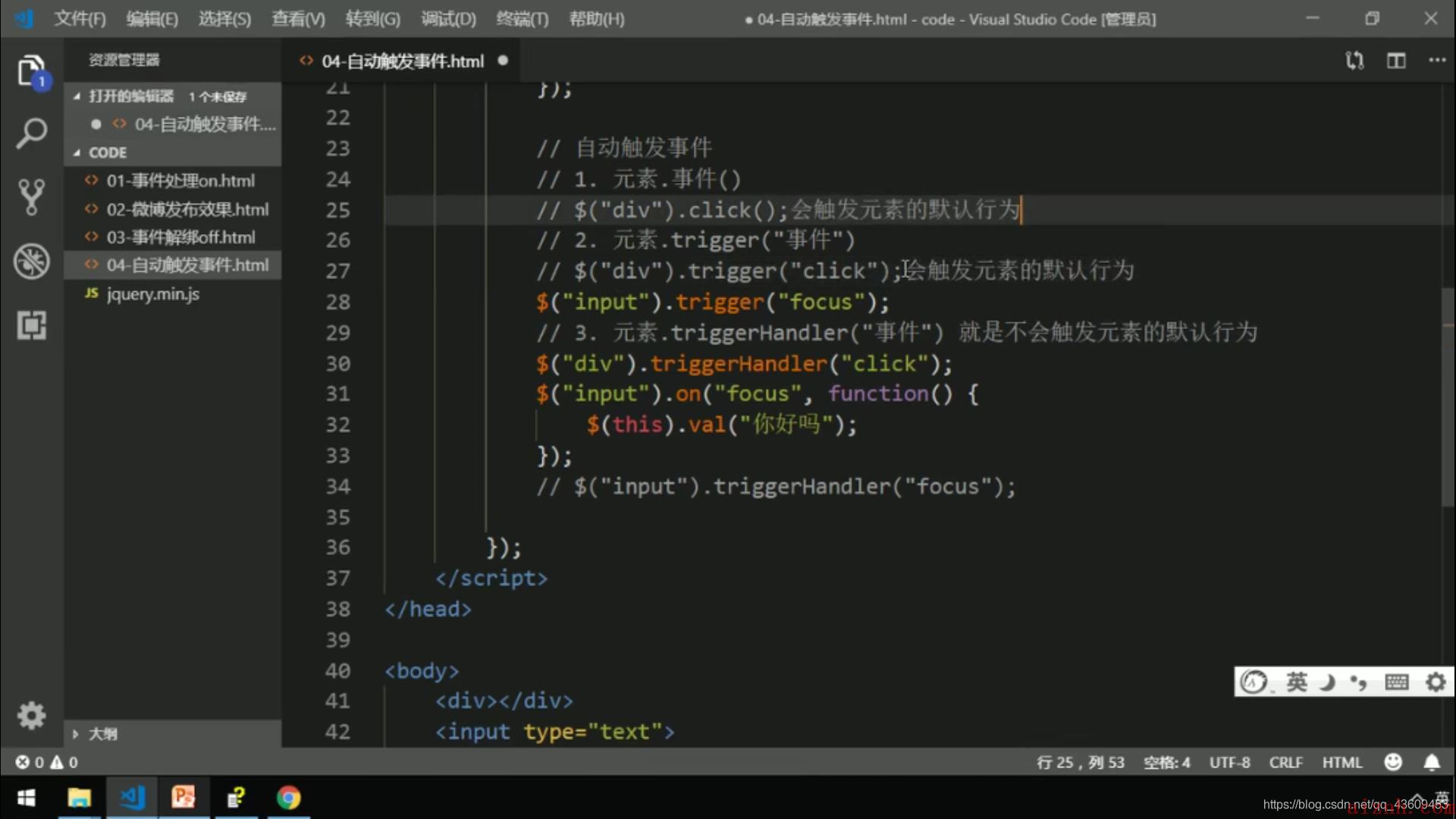Viewport: 1456px width, 819px height.
Task: Change encoding via UTF-8
Action: (1229, 762)
